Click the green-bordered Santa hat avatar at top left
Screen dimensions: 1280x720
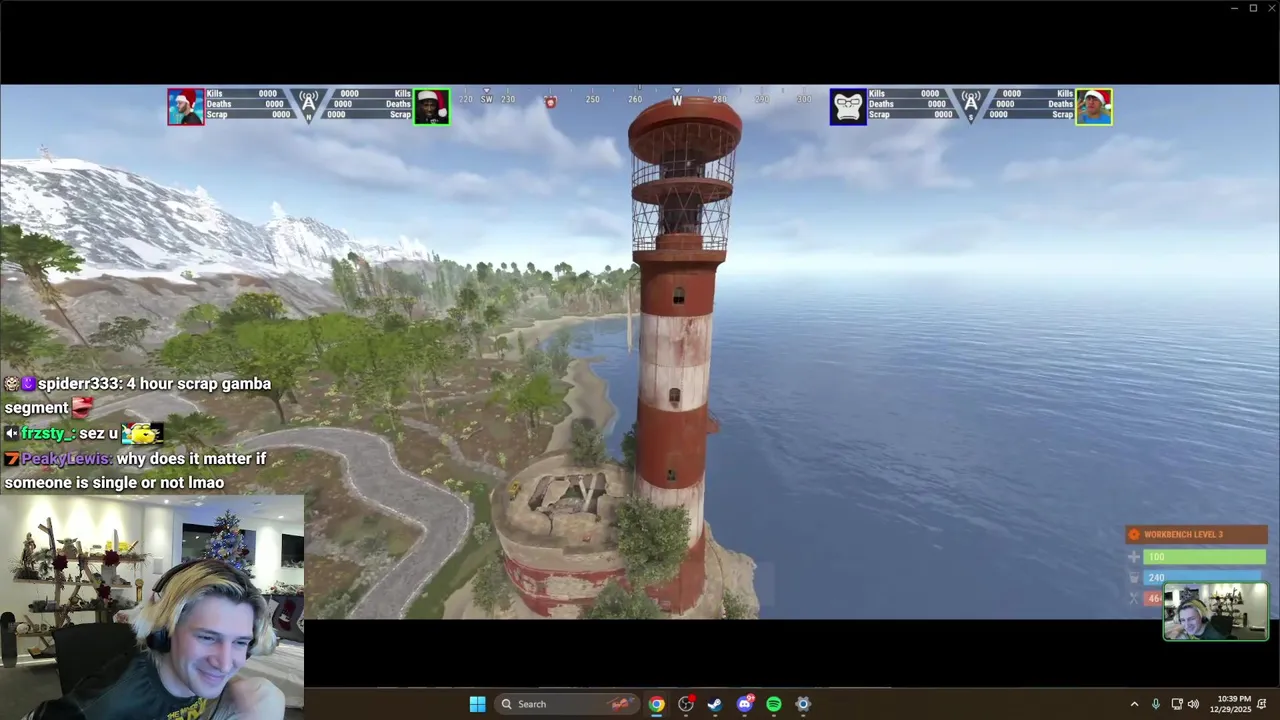432,107
